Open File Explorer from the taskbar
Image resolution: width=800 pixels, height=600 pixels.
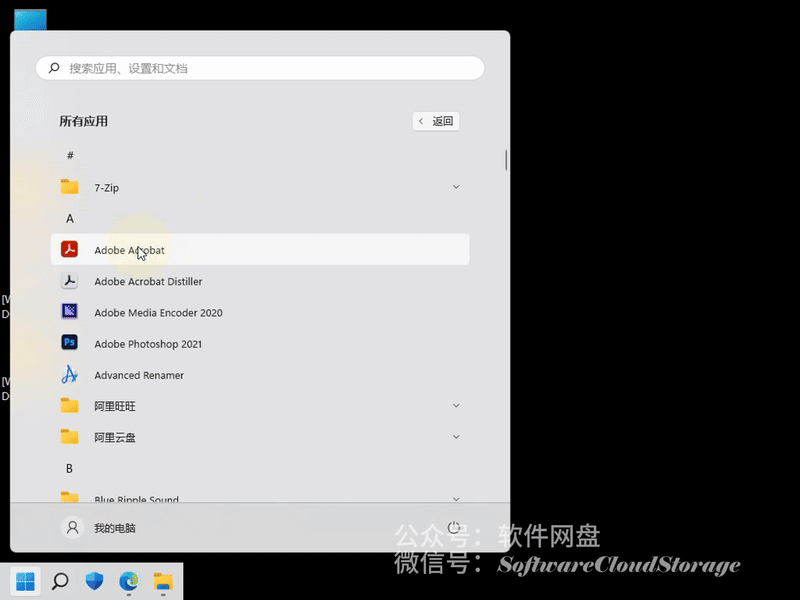pyautogui.click(x=163, y=578)
